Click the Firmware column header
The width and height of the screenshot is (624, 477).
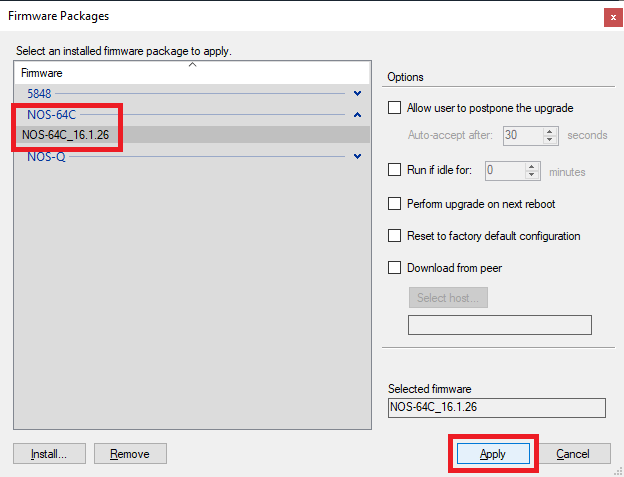100,73
